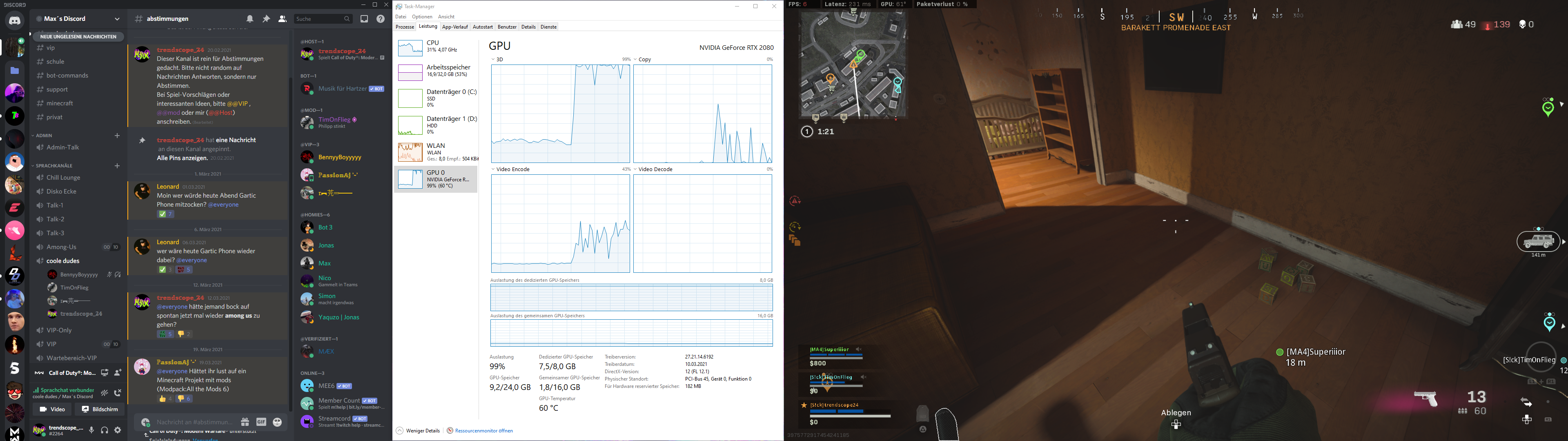Mute microphone in Discord user panel
The height and width of the screenshot is (441, 1568).
click(91, 430)
